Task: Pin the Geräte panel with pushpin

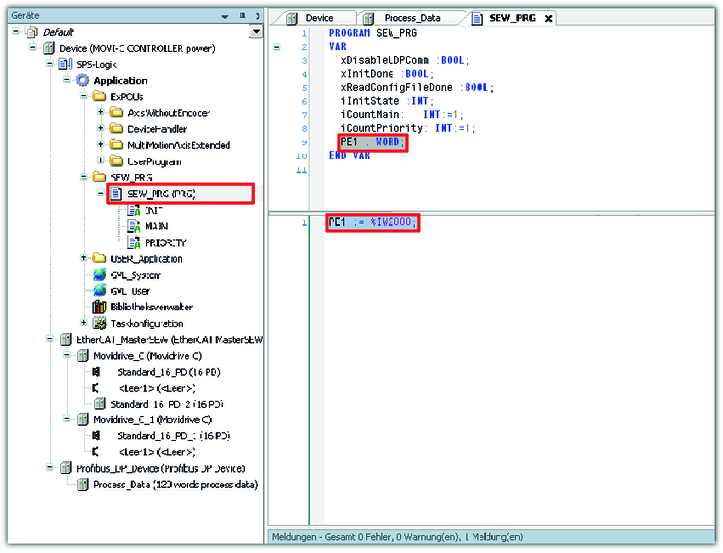Action: [242, 16]
